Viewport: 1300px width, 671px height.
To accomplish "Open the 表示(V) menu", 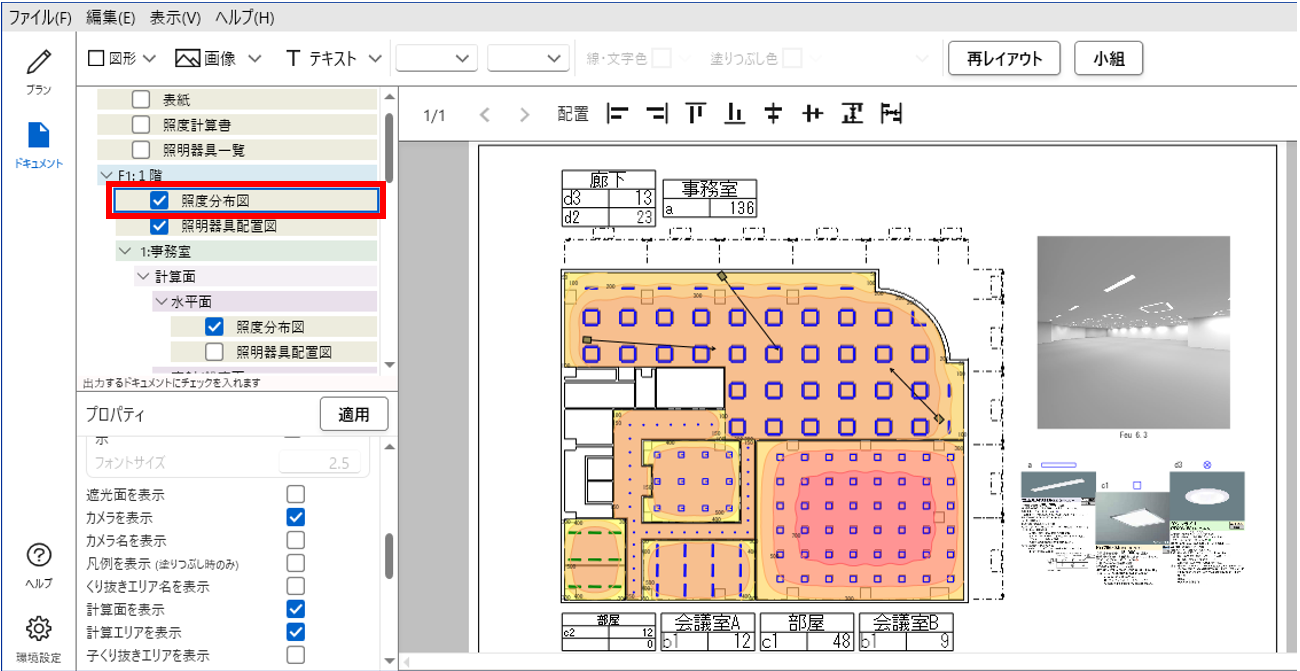I will [175, 18].
